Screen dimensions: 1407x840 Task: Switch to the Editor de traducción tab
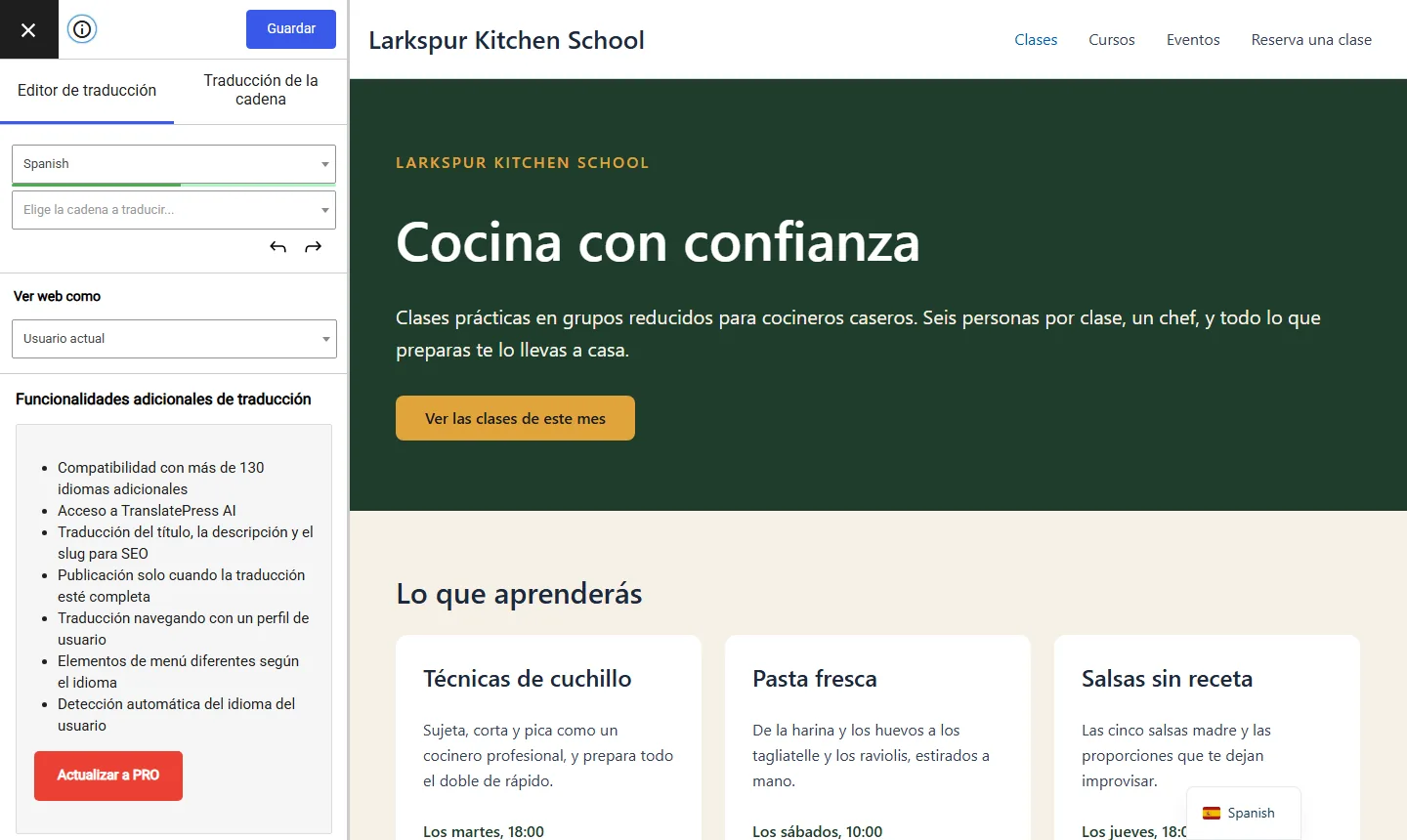click(x=87, y=91)
